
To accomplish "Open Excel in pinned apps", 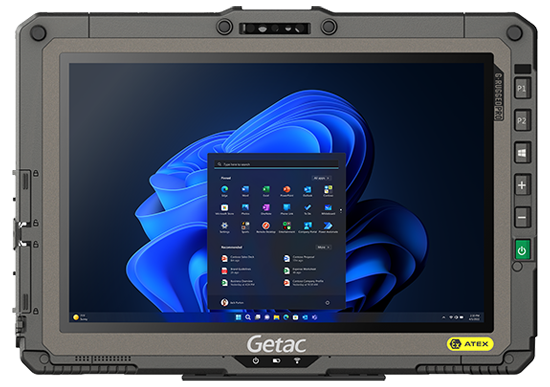I will point(266,190).
